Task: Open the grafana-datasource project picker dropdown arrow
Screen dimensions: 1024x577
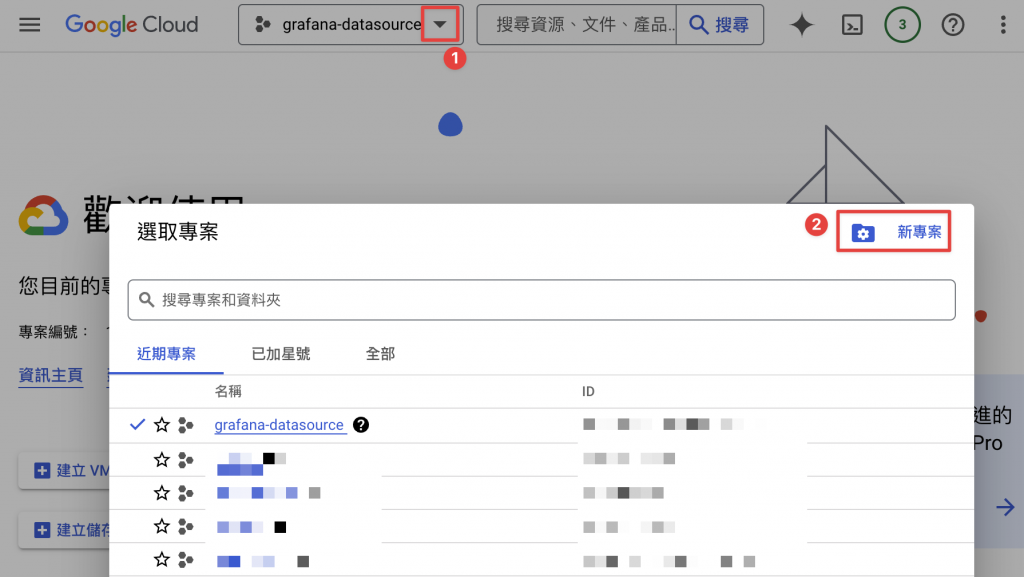Action: tap(440, 25)
